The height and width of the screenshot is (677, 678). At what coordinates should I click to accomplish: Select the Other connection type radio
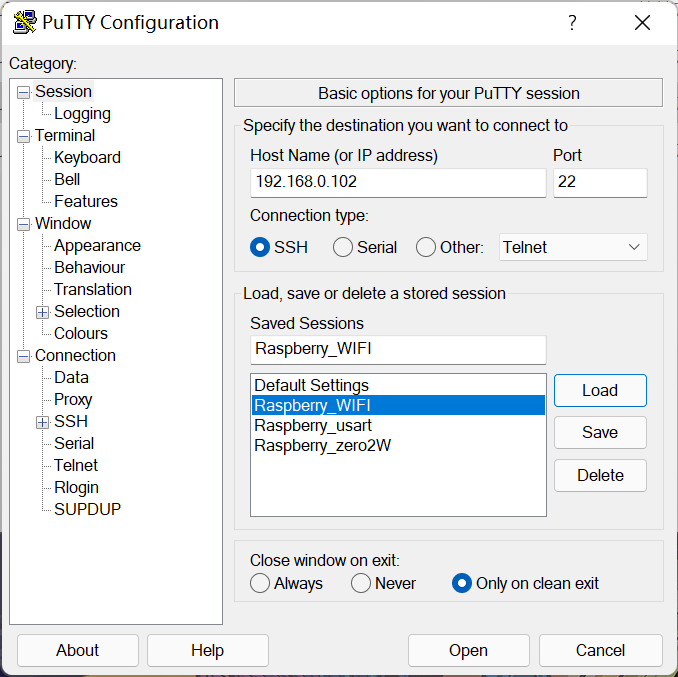[426, 247]
